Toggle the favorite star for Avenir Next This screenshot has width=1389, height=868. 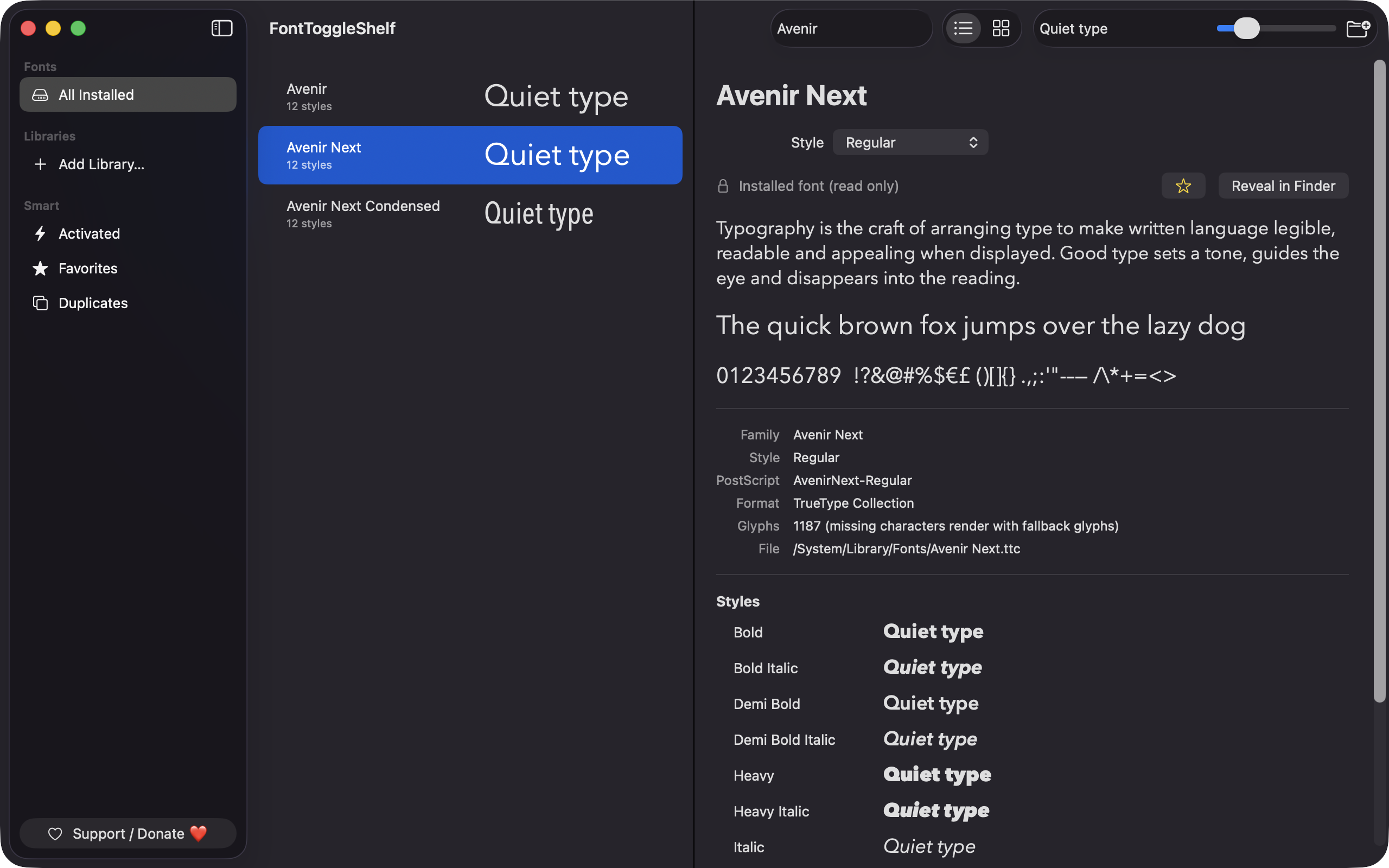pyautogui.click(x=1183, y=186)
